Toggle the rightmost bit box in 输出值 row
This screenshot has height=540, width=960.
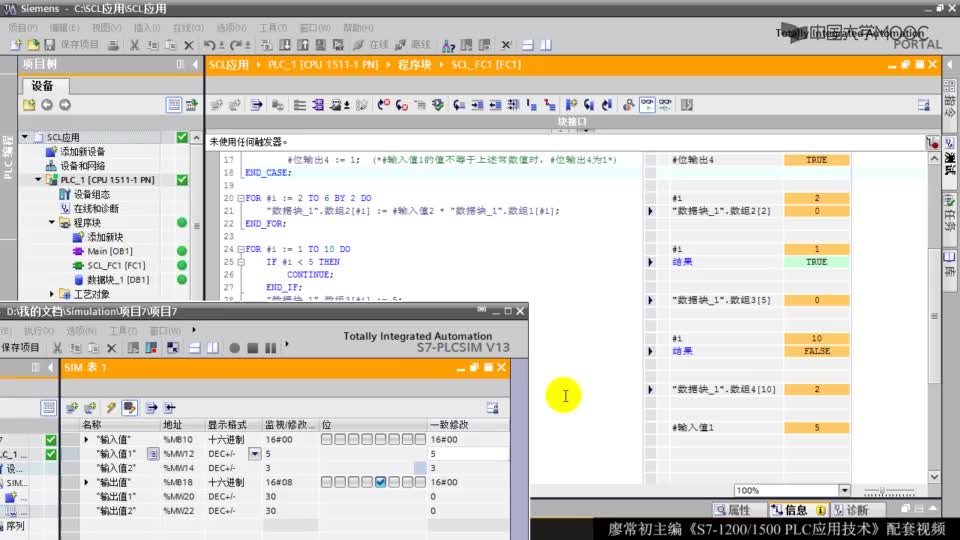tap(420, 482)
